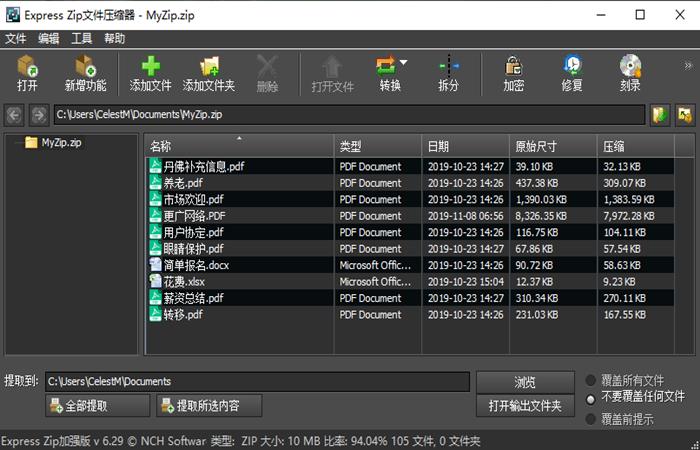Select the file 眼睛保护.pdf

[x=193, y=249]
